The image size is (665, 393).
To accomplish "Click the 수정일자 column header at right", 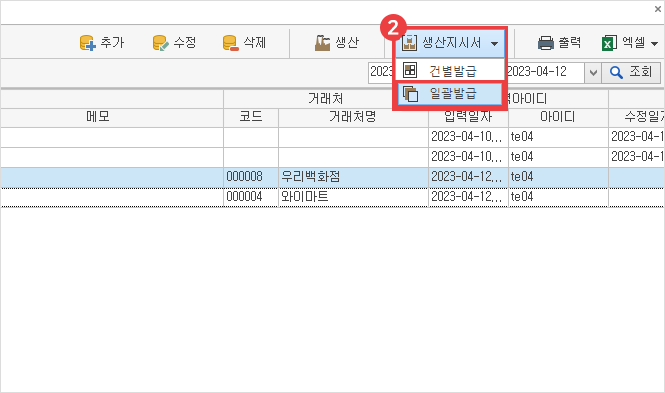I will [x=637, y=117].
